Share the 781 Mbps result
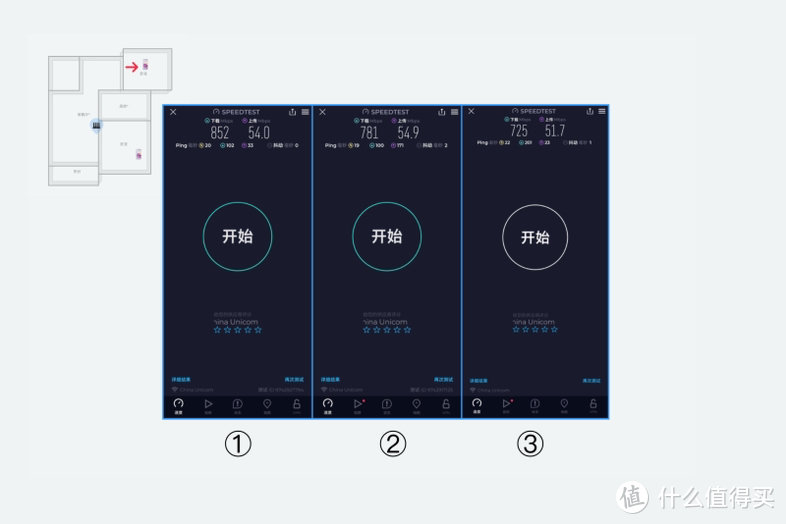The height and width of the screenshot is (524, 786). click(442, 112)
